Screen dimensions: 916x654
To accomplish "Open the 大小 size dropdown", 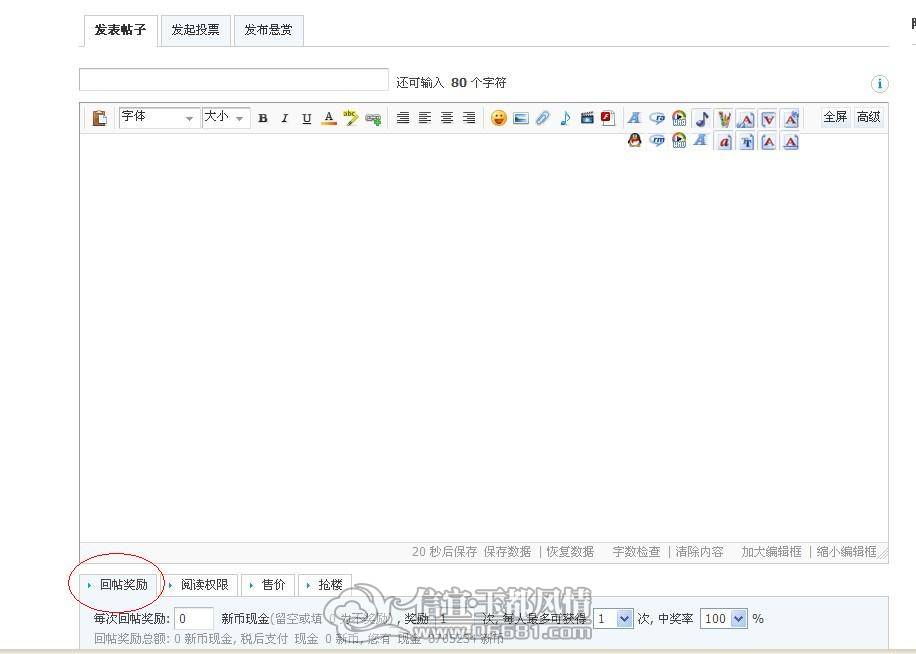I will [x=226, y=117].
